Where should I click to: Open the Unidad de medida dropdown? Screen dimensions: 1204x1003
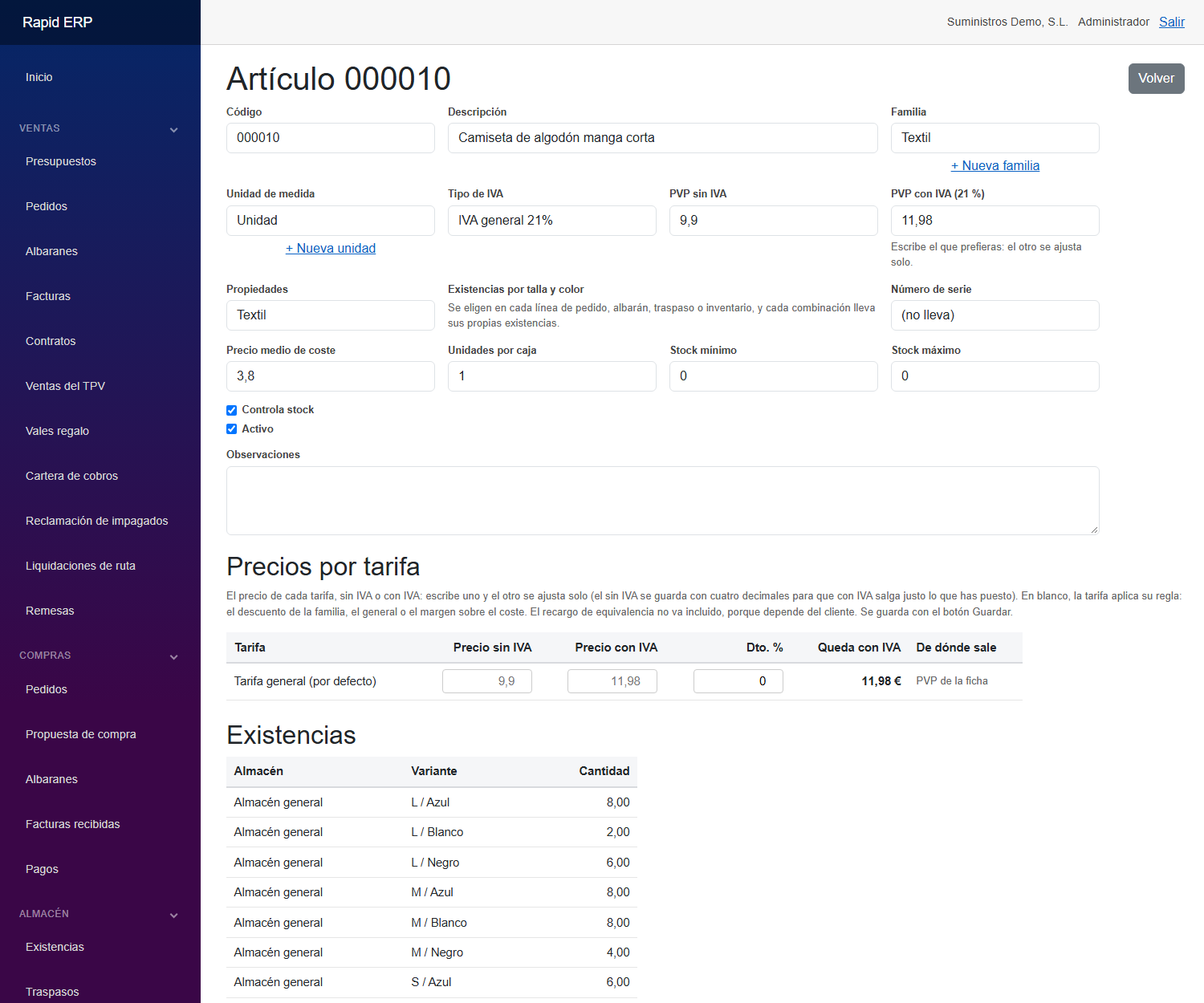click(x=330, y=221)
